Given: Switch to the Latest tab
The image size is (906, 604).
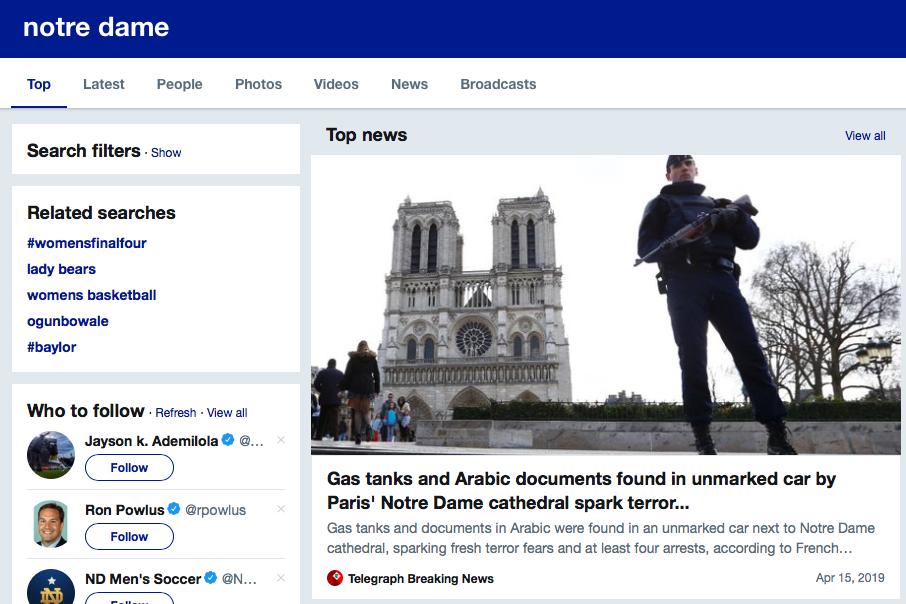Looking at the screenshot, I should click(x=103, y=84).
